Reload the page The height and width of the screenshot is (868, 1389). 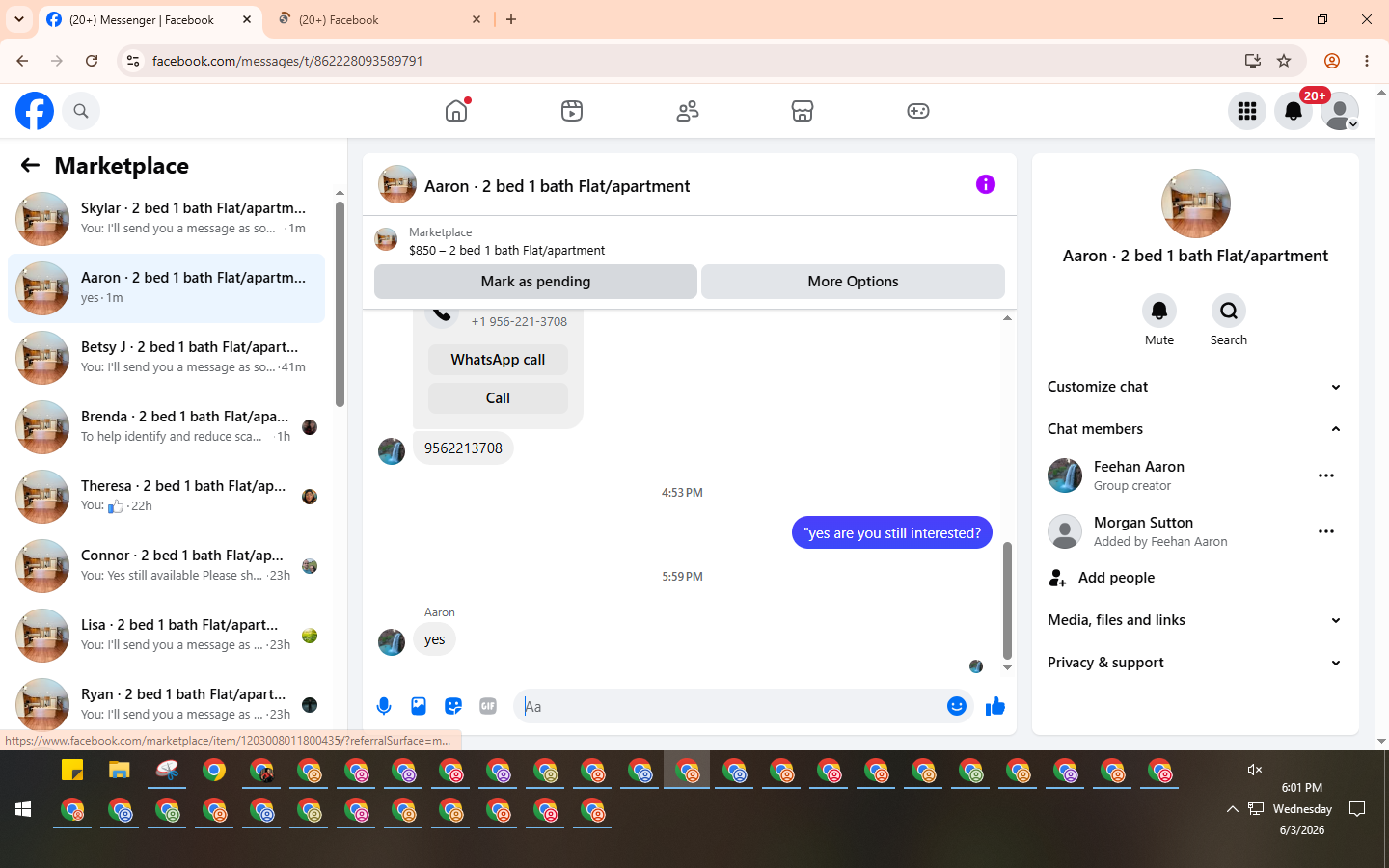(x=92, y=61)
